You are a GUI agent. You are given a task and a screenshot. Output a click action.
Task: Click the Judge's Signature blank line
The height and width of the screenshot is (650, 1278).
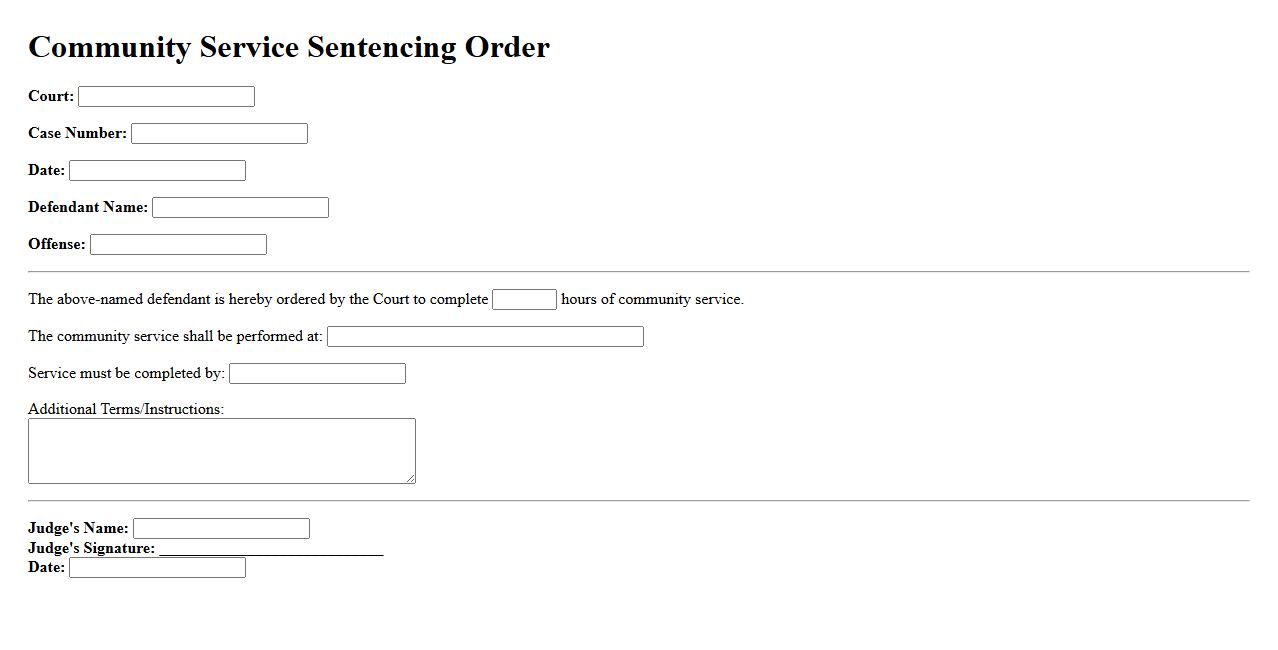271,549
